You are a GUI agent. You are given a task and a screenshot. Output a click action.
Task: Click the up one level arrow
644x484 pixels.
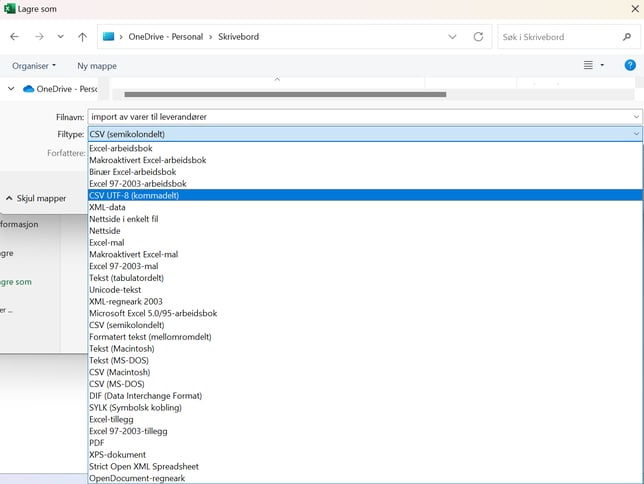click(82, 37)
